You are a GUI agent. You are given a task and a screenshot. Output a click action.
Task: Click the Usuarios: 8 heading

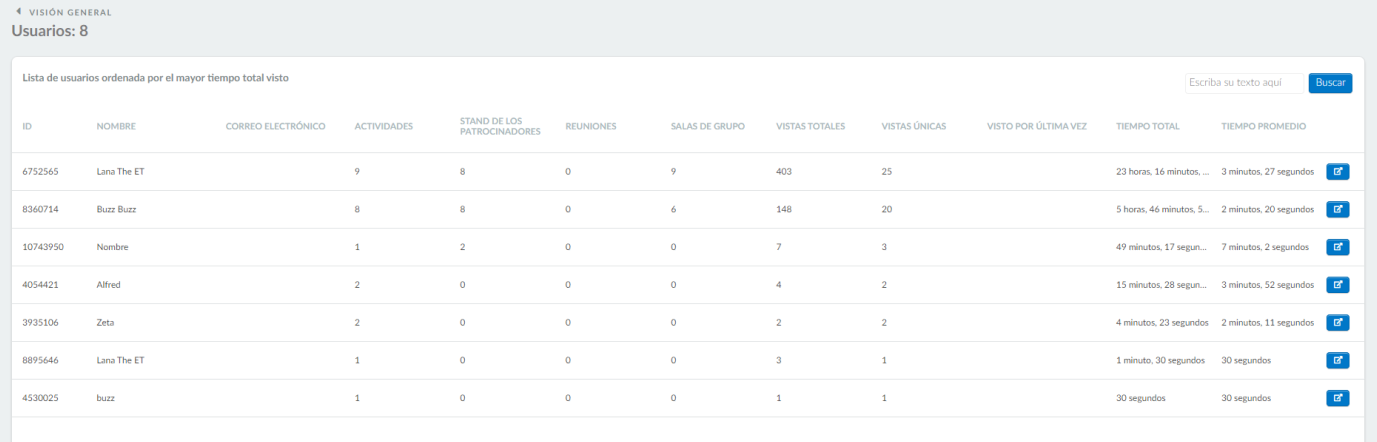[50, 31]
